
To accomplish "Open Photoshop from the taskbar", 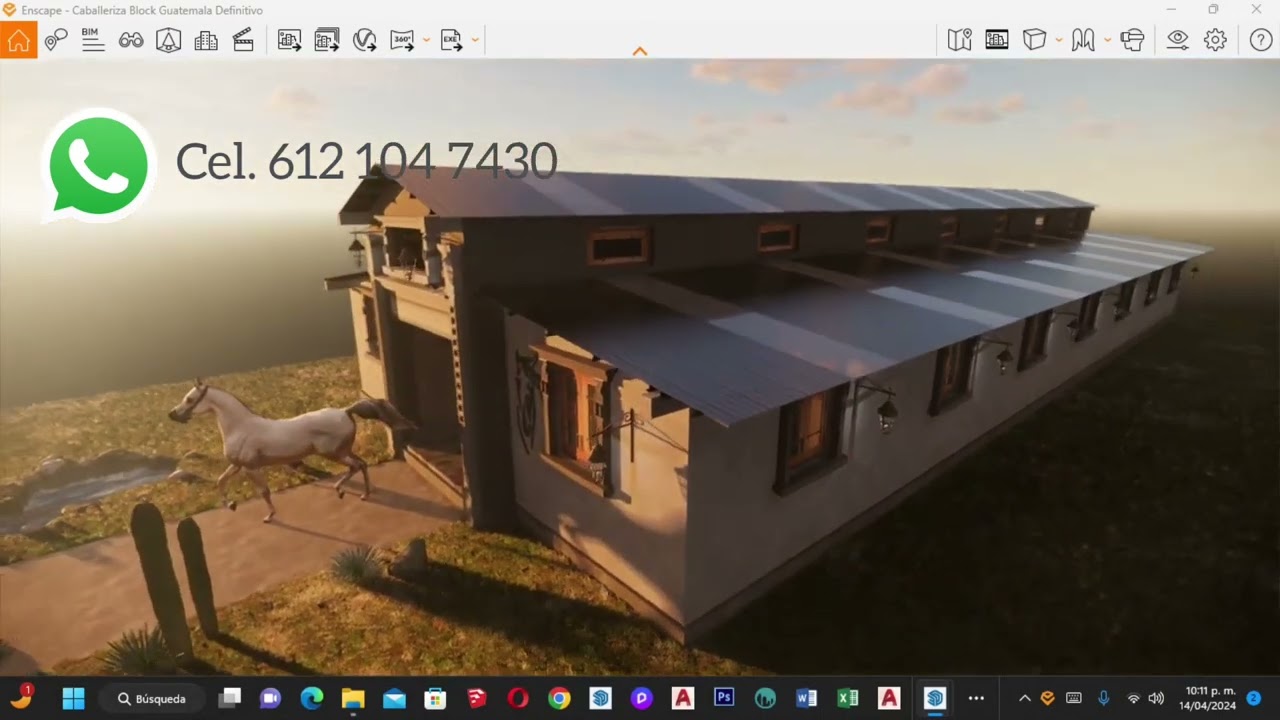I will pyautogui.click(x=724, y=698).
